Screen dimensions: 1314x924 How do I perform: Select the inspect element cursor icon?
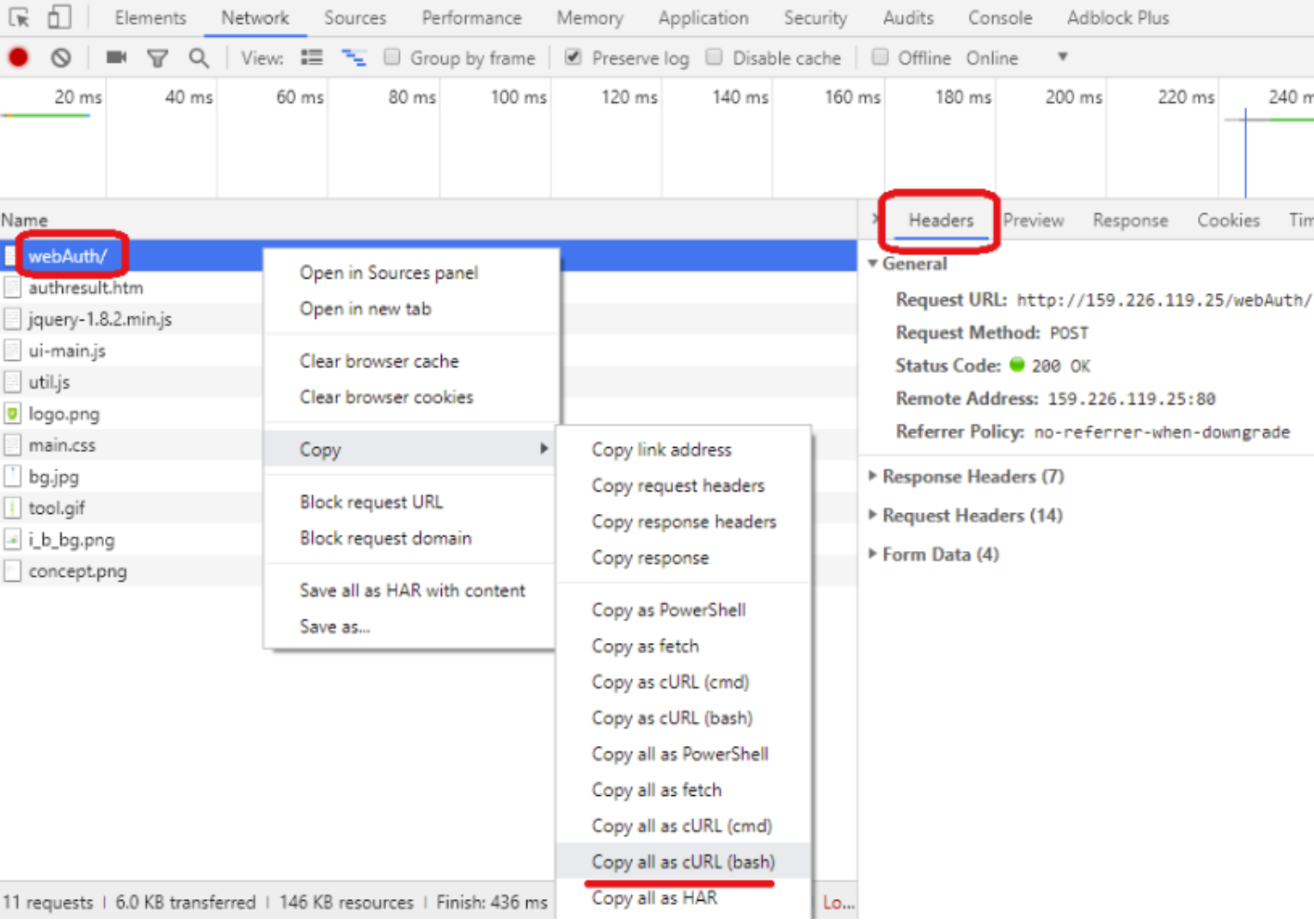coord(19,17)
